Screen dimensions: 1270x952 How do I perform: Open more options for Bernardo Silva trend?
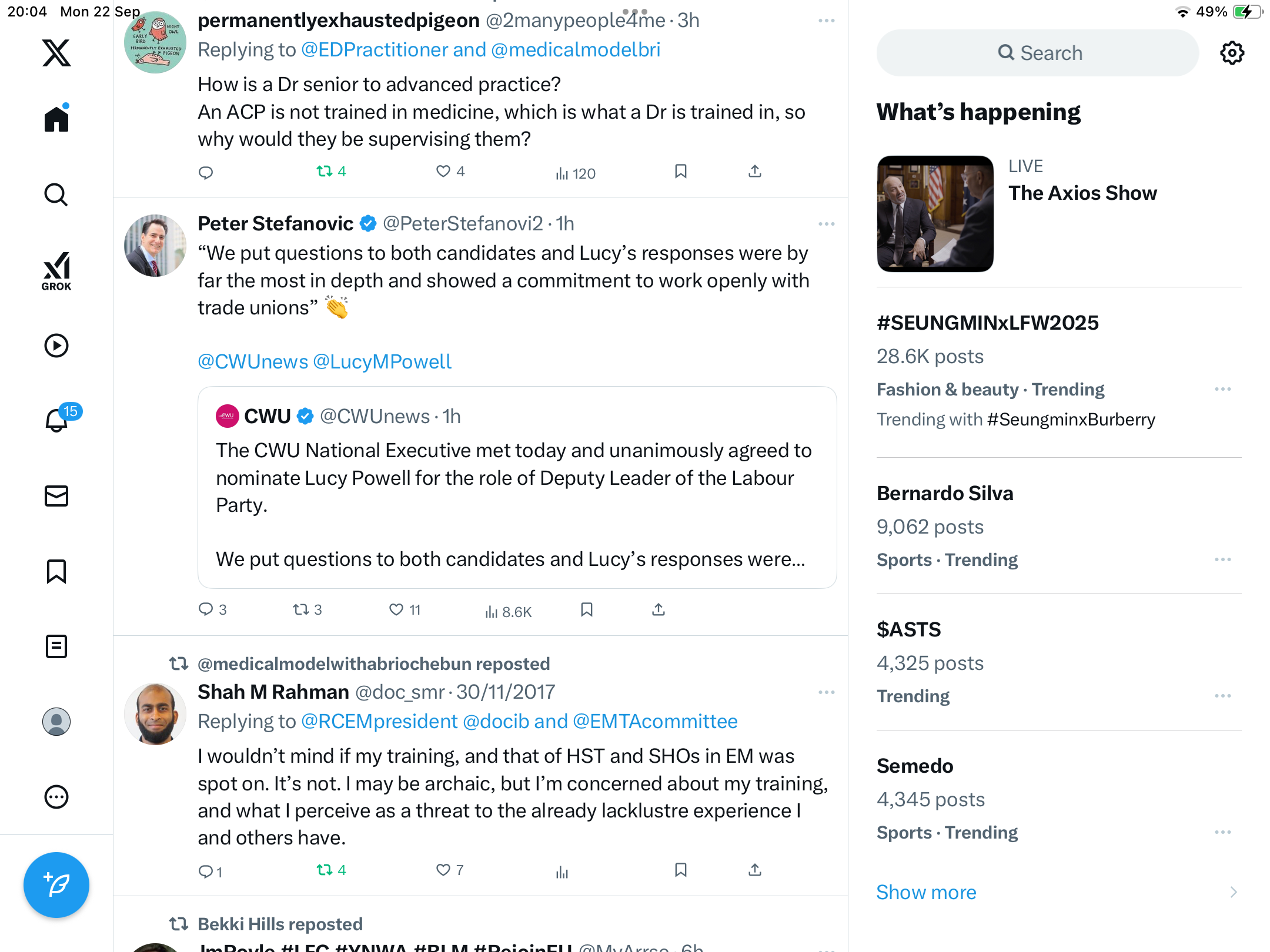pyautogui.click(x=1222, y=559)
